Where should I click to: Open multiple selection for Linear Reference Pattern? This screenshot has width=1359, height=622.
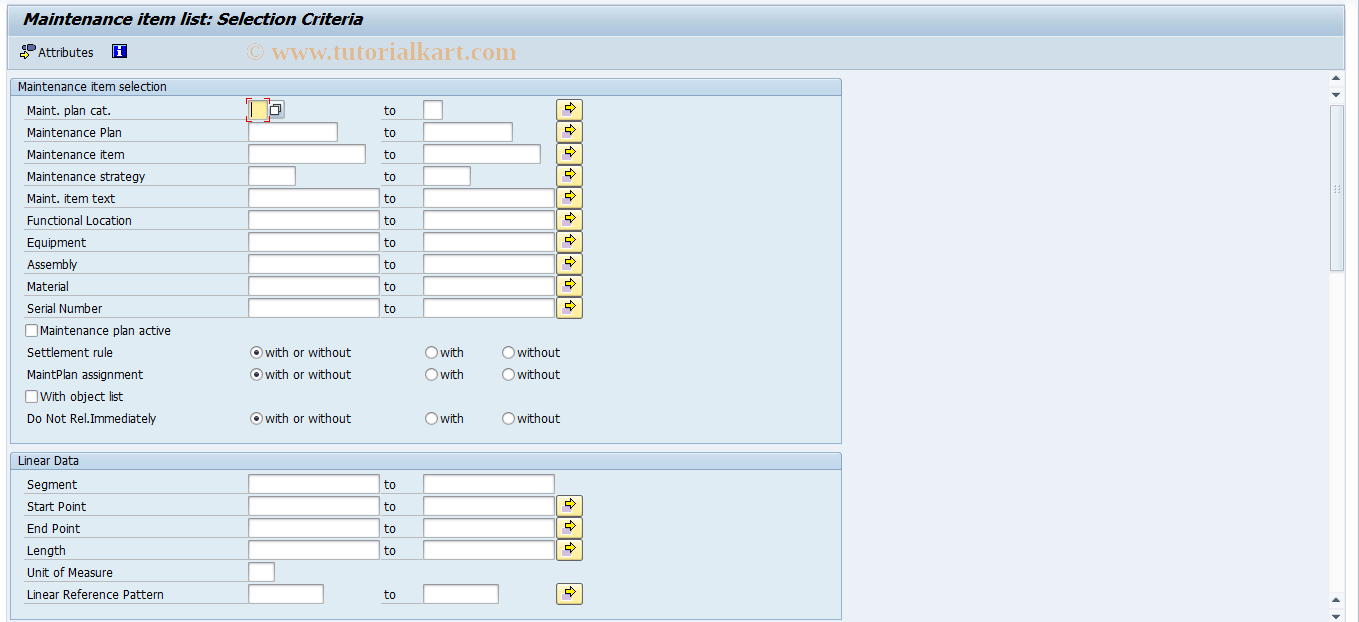point(569,593)
